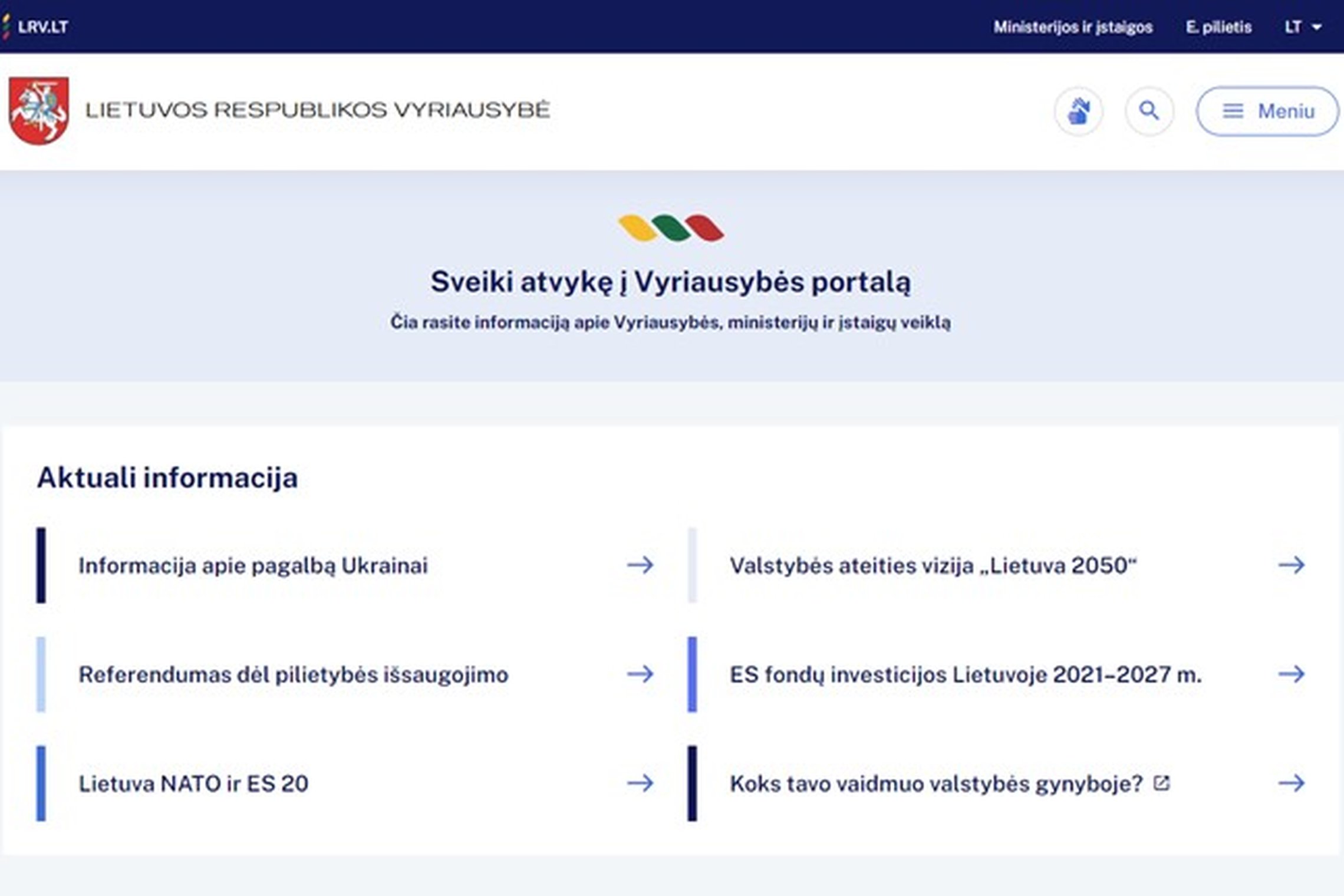
Task: Open Koks tavo vaidmuo valstybės gynyboje
Action: tap(936, 783)
